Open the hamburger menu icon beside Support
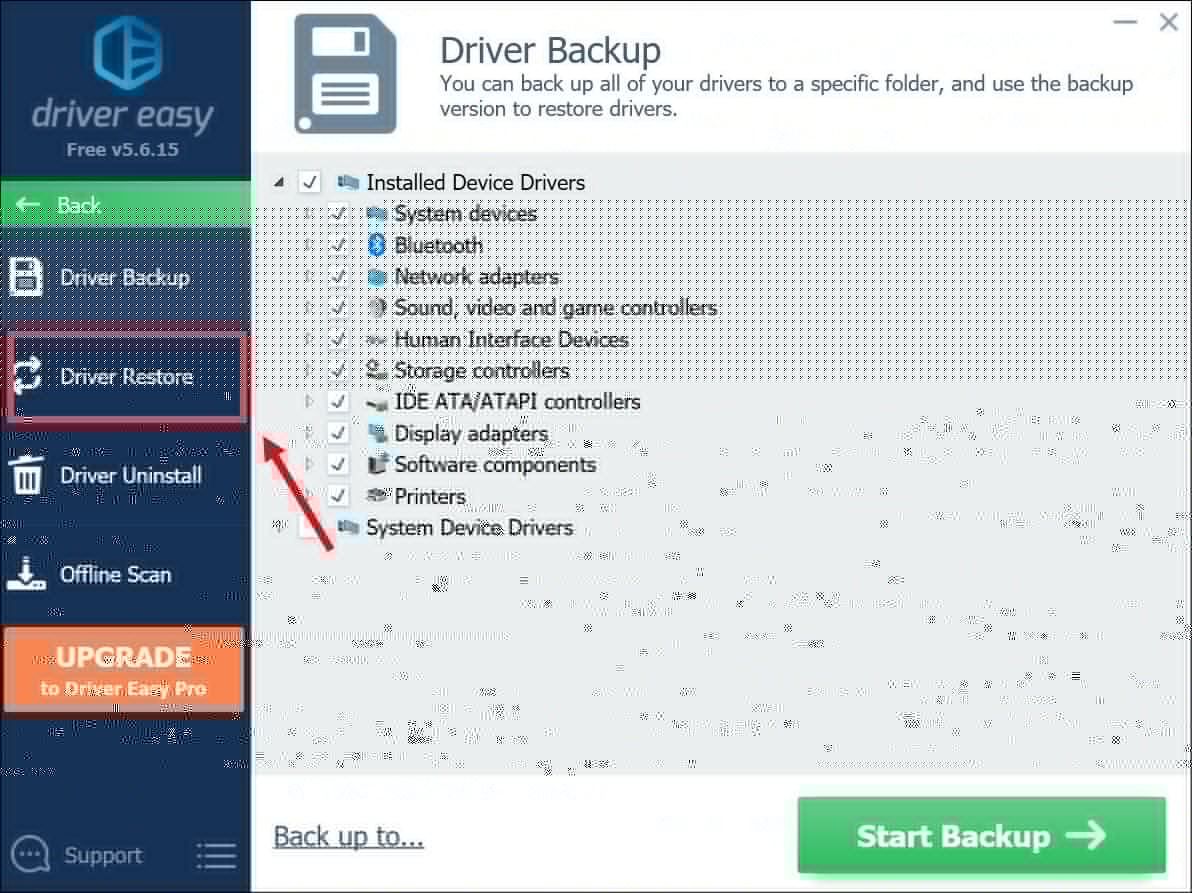 pos(217,856)
